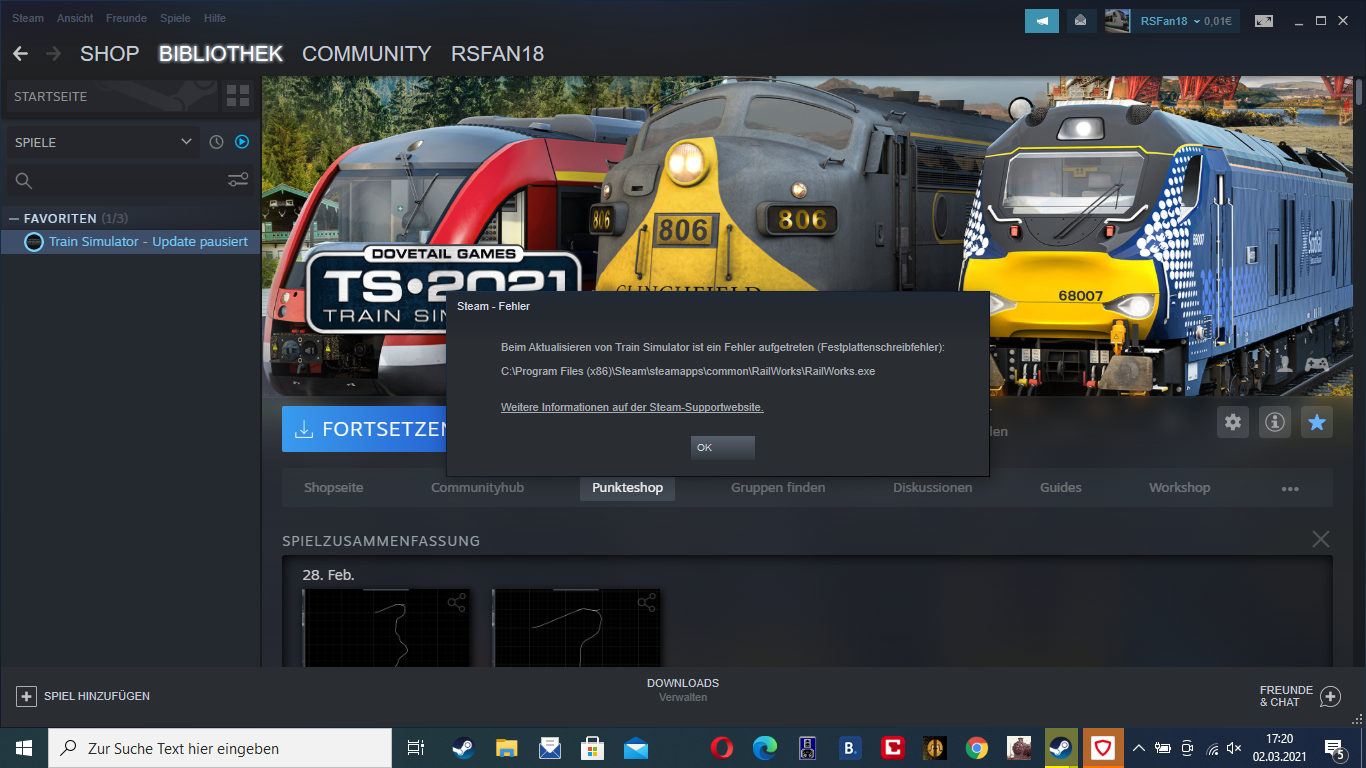Click the megaphone announcements icon

pyautogui.click(x=1042, y=20)
